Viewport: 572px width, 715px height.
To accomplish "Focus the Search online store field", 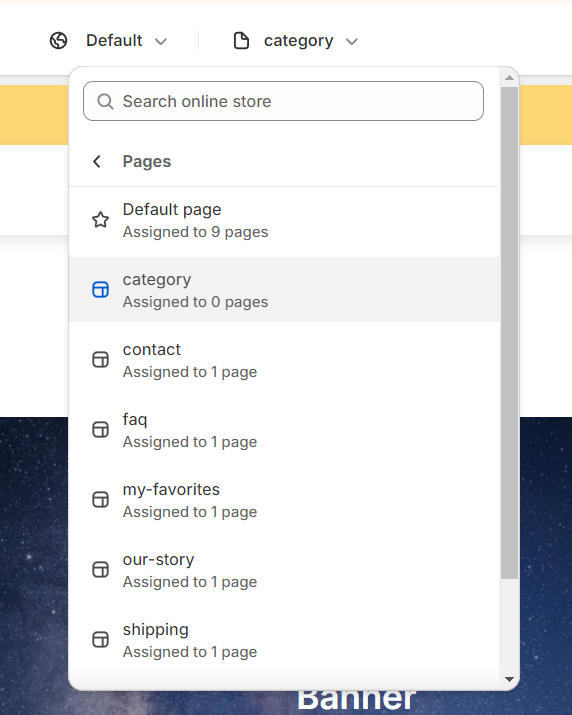I will 283,101.
